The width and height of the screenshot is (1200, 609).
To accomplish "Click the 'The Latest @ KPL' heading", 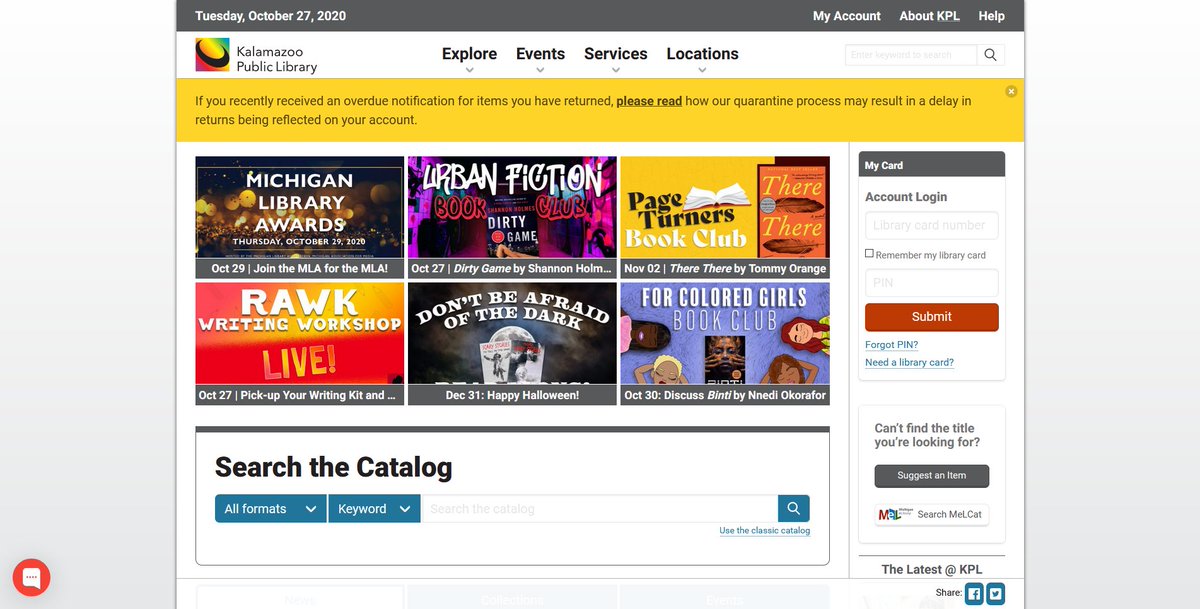I will click(932, 569).
